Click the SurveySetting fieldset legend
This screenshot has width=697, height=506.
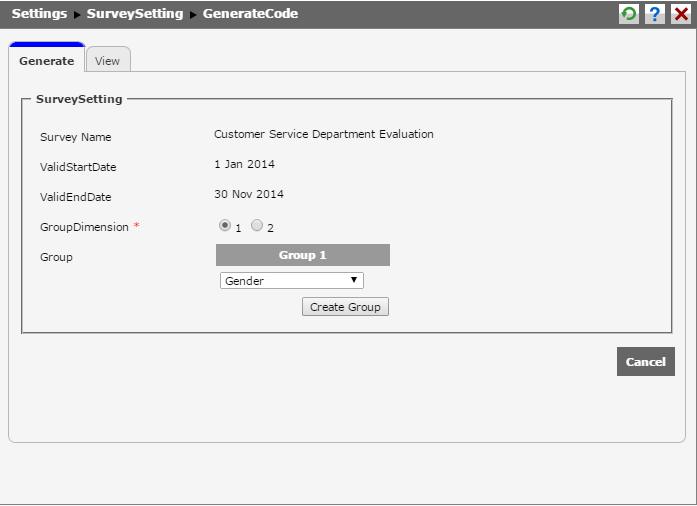click(79, 100)
